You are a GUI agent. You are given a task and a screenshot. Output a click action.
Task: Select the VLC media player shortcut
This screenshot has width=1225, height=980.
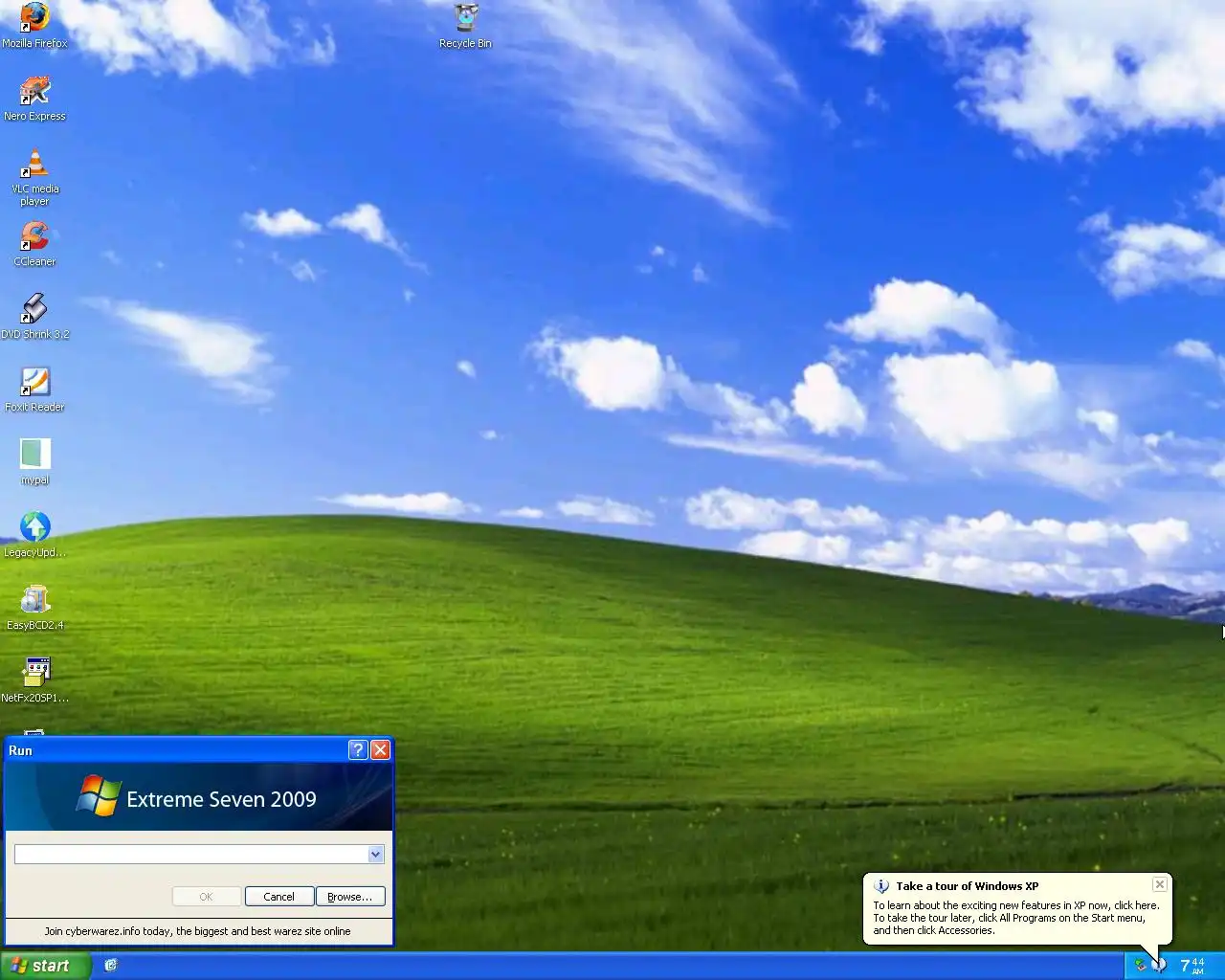(34, 178)
